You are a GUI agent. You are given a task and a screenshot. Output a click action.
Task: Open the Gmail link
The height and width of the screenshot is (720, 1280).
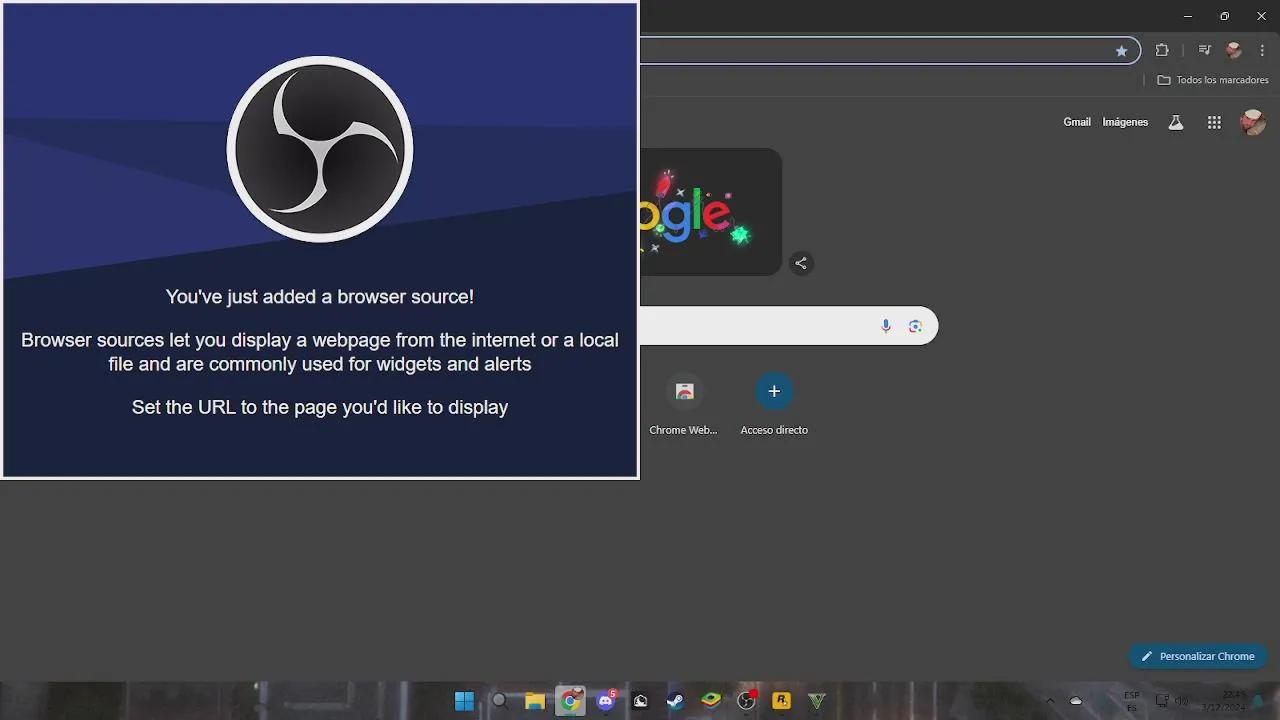point(1077,122)
